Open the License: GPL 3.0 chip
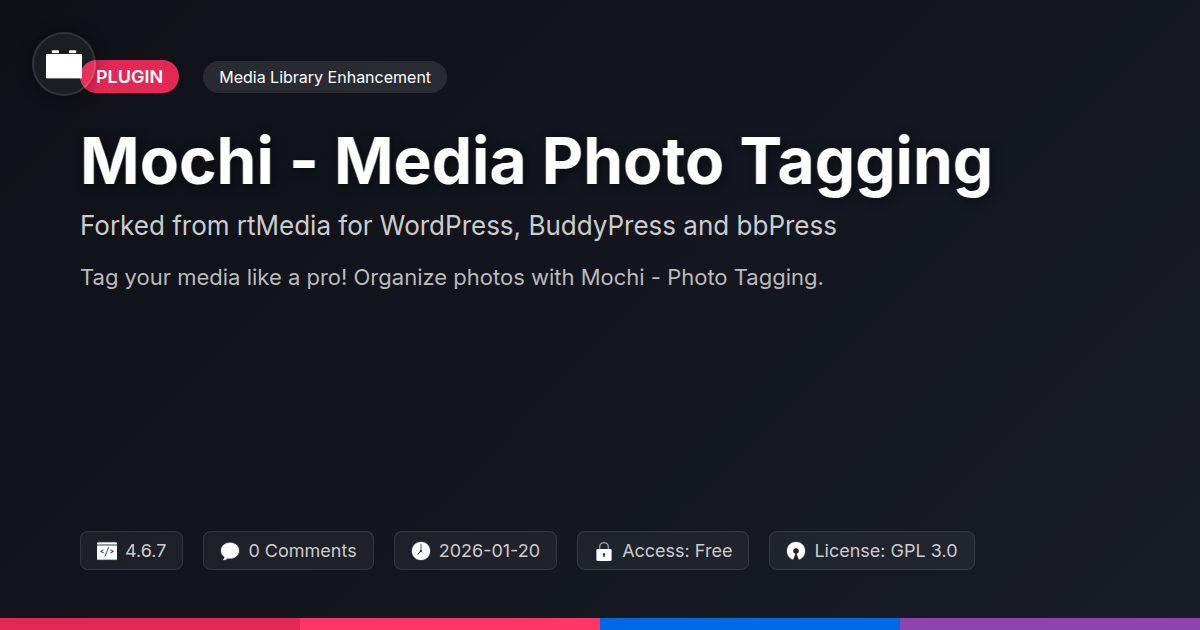The width and height of the screenshot is (1200, 630). (872, 551)
